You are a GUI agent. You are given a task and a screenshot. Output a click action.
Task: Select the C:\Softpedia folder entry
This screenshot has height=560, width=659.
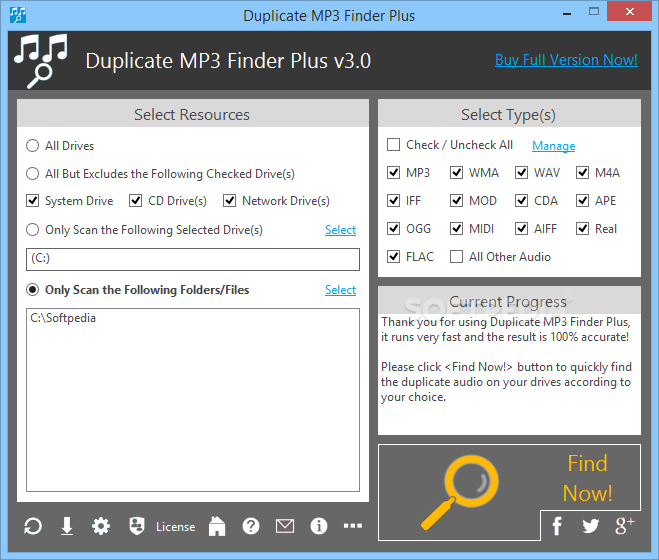tap(63, 318)
